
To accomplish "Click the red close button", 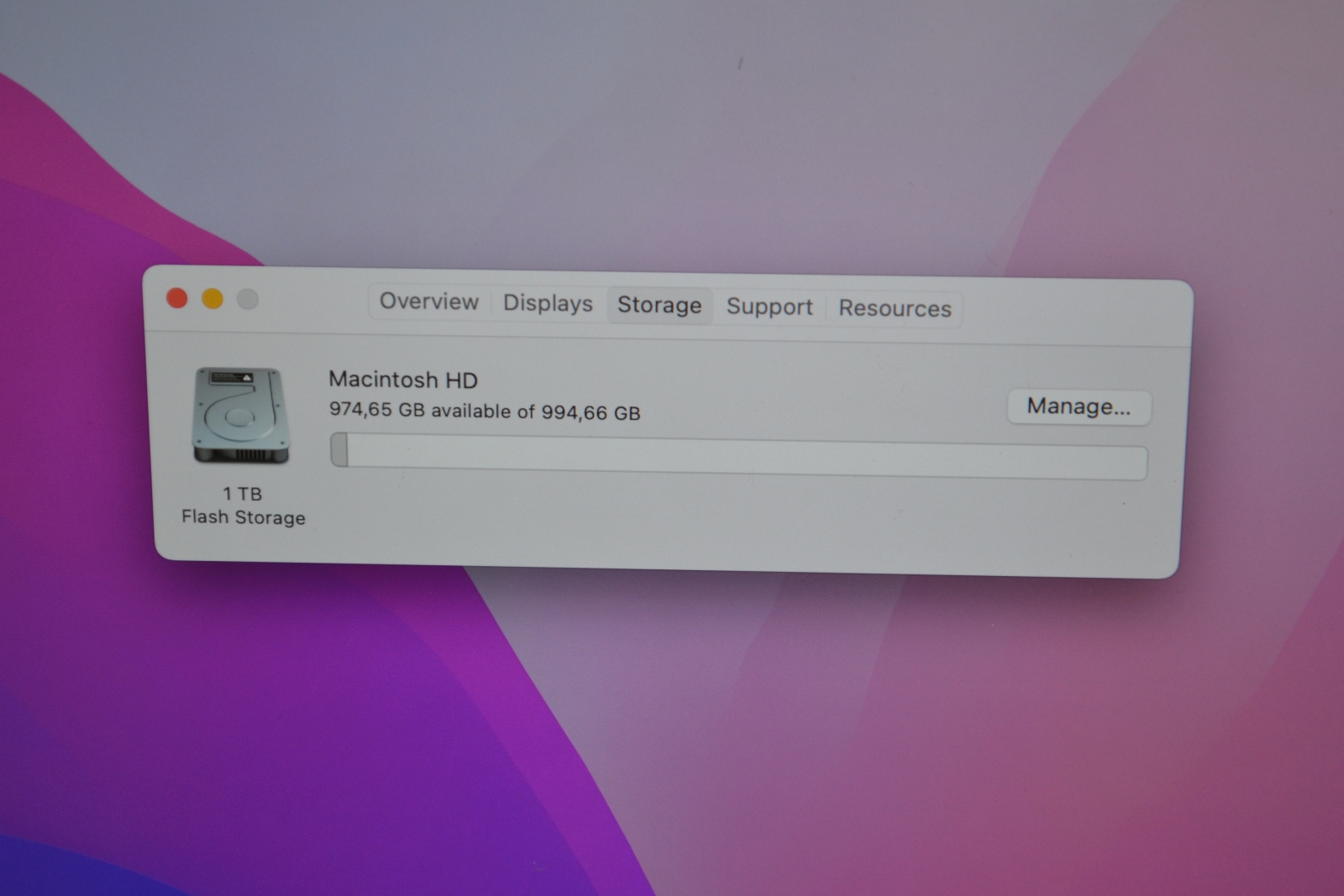I will click(177, 298).
